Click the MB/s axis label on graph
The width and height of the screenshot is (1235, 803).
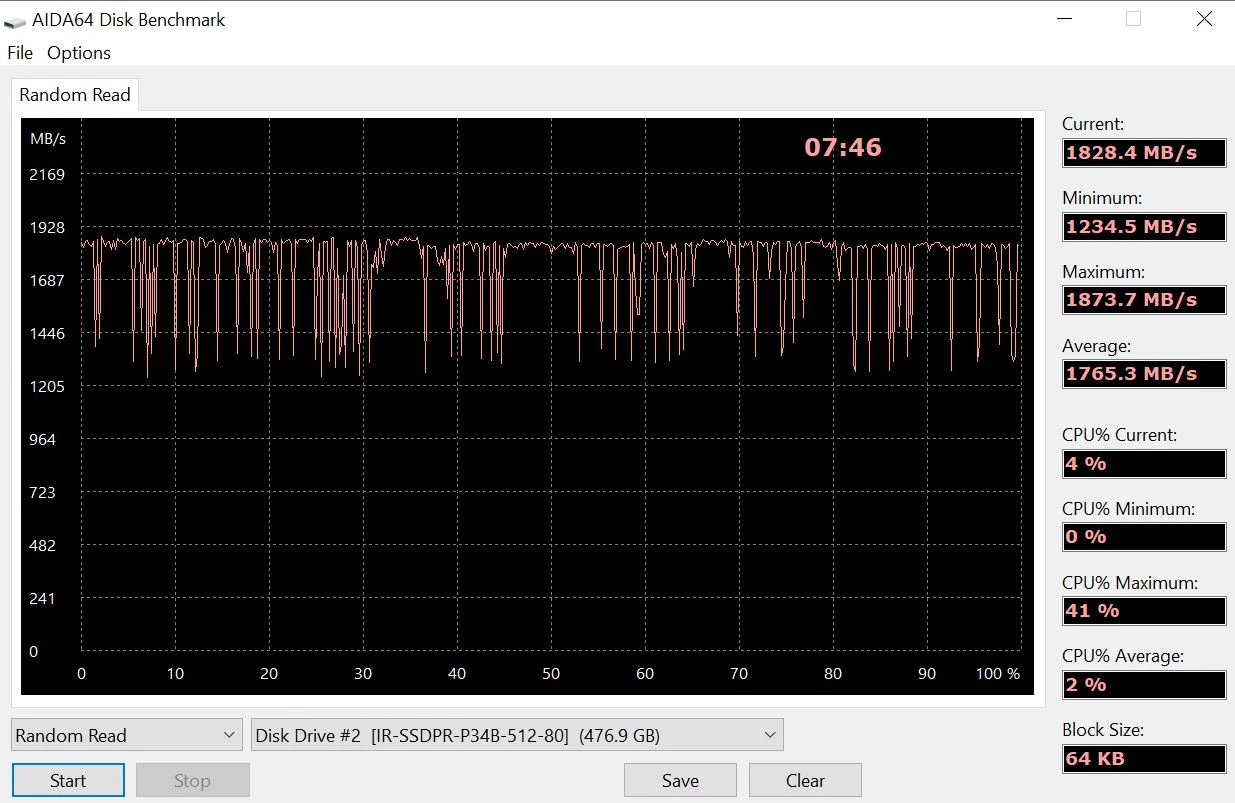point(48,139)
